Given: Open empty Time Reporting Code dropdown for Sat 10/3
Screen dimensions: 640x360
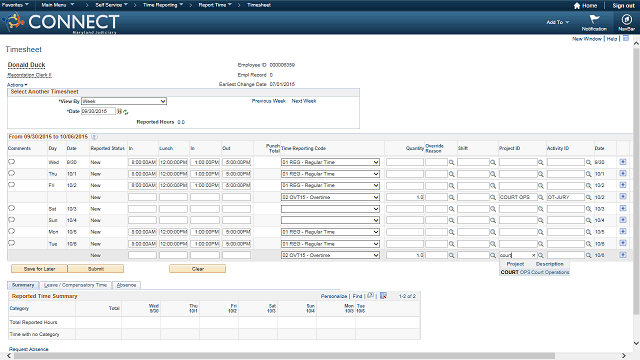Looking at the screenshot, I should pos(330,209).
